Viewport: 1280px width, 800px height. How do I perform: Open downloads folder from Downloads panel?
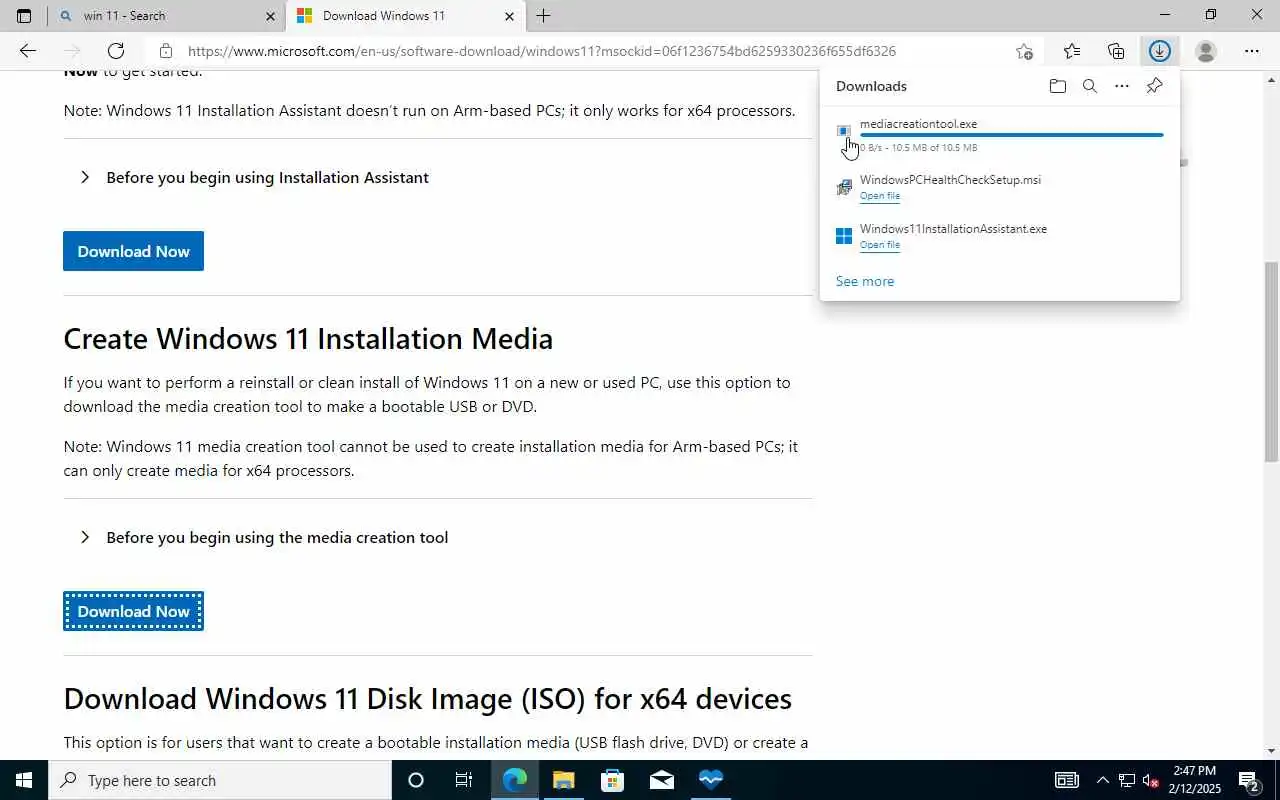coord(1058,86)
